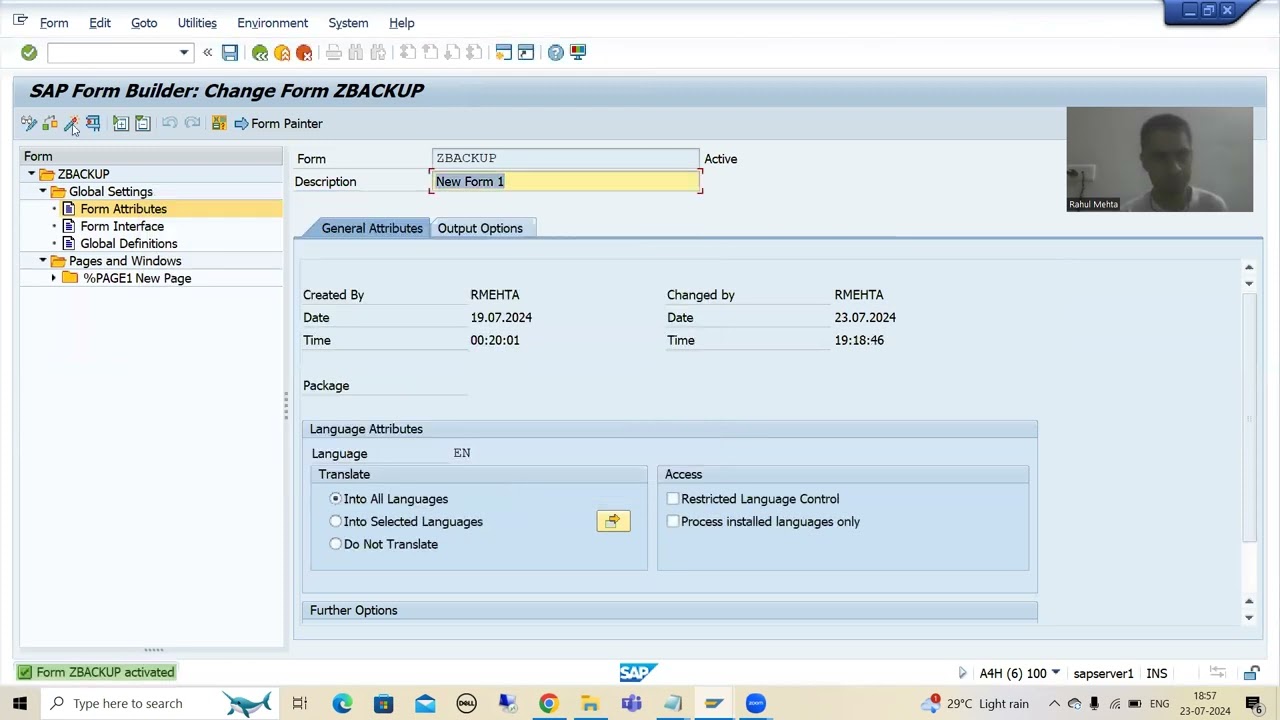Select Do Not Translate radio button
1280x720 pixels.
[x=336, y=544]
